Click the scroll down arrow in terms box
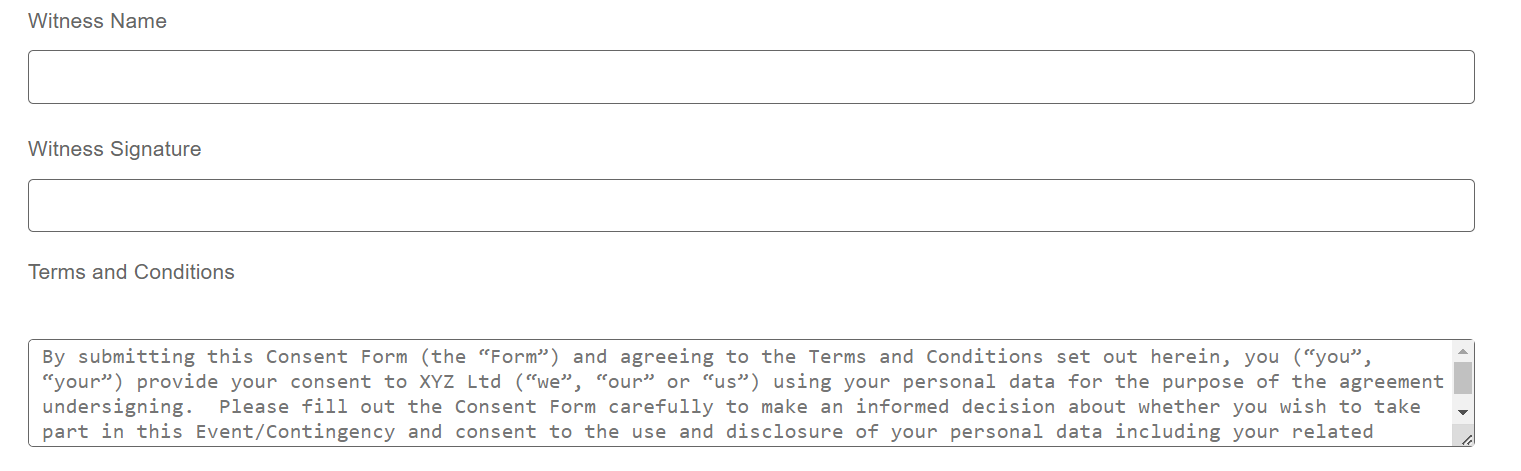 pyautogui.click(x=1463, y=412)
